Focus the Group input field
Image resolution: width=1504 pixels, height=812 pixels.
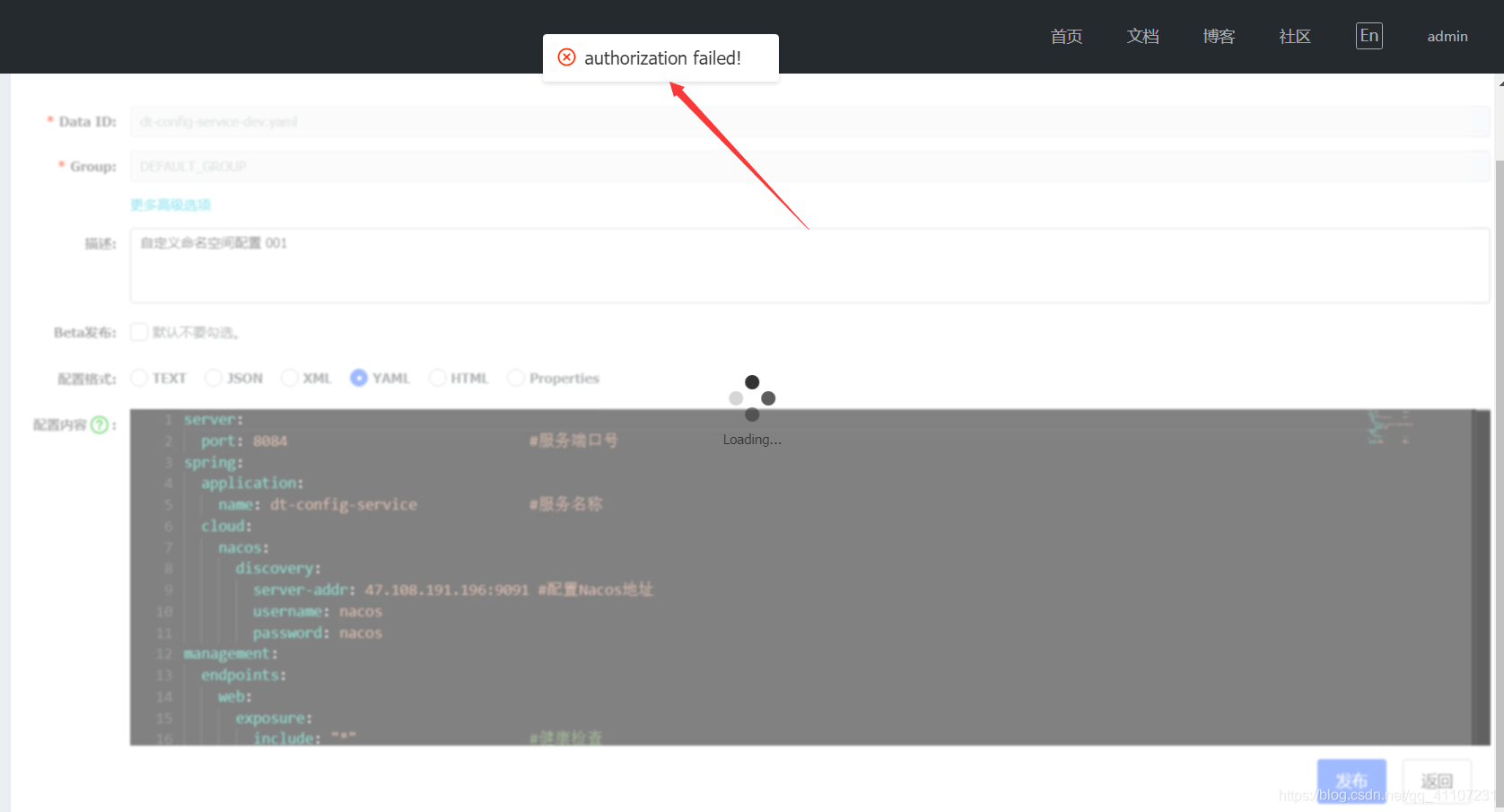pos(809,166)
